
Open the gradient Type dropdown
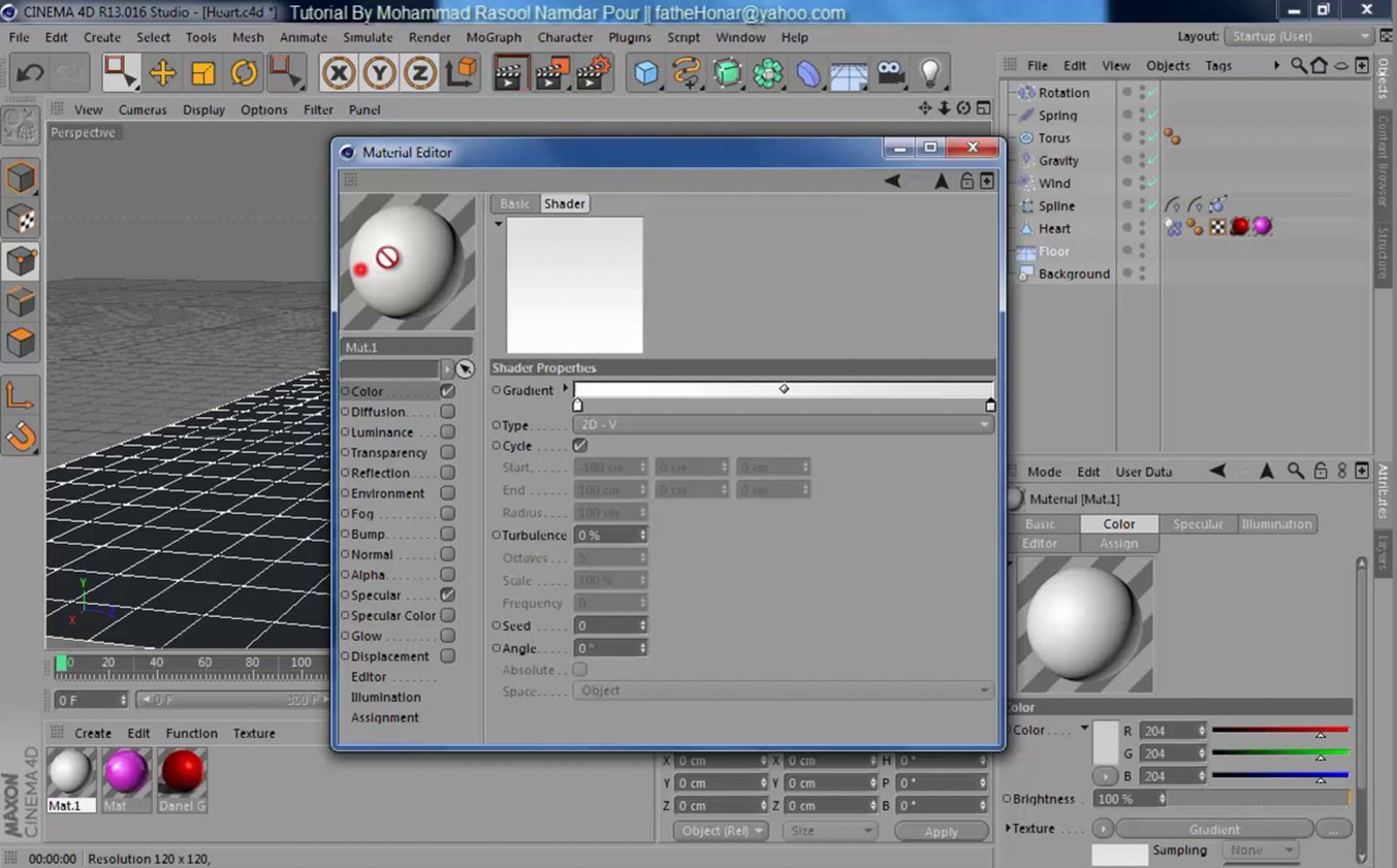tap(782, 424)
